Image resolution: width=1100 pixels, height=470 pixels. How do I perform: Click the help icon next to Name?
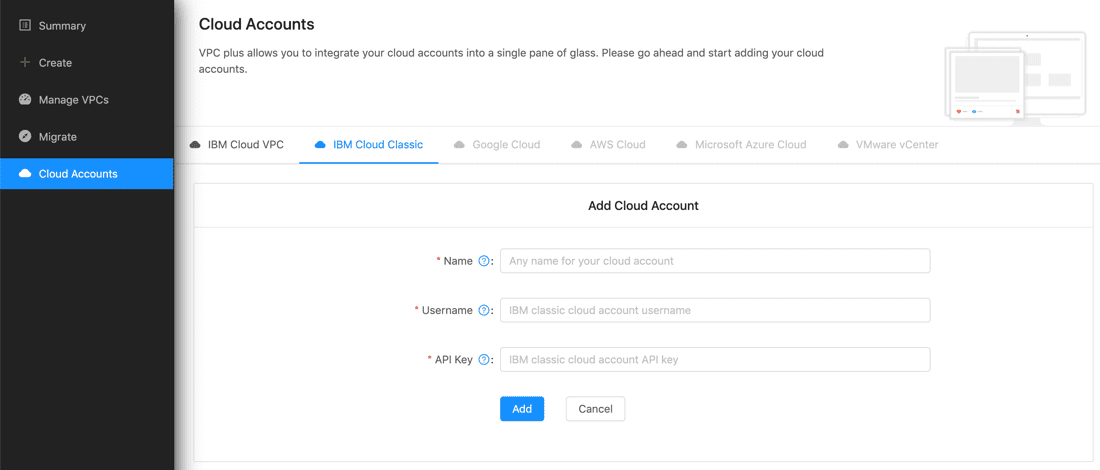[x=483, y=261]
